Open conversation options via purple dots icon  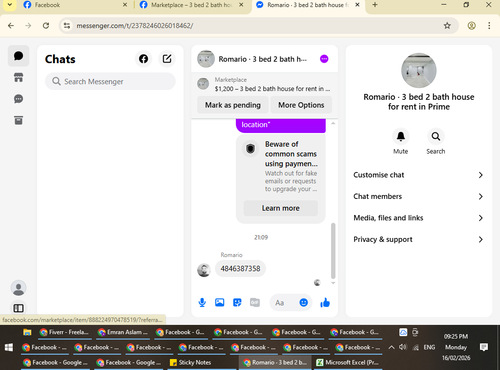[324, 59]
